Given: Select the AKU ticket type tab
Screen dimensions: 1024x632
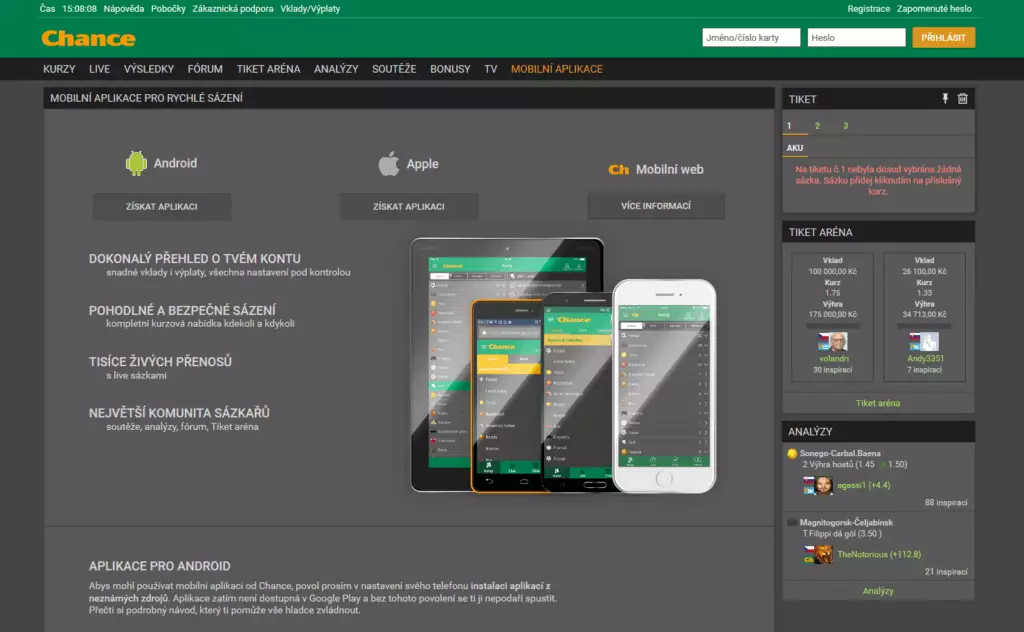Looking at the screenshot, I should coord(795,148).
